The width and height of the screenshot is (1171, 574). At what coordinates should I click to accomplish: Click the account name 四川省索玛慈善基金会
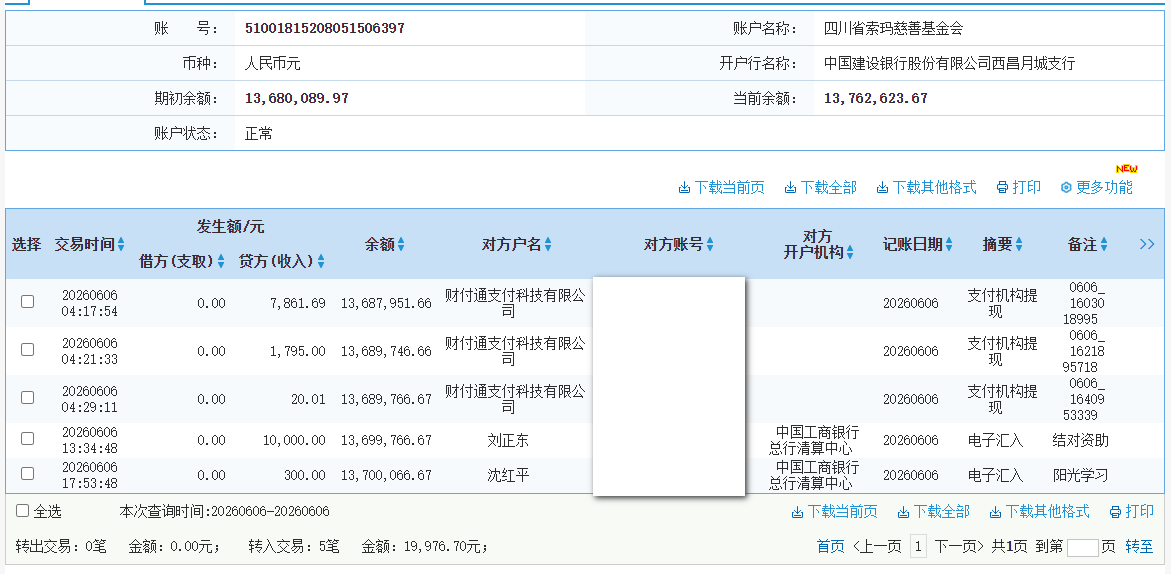tap(893, 28)
